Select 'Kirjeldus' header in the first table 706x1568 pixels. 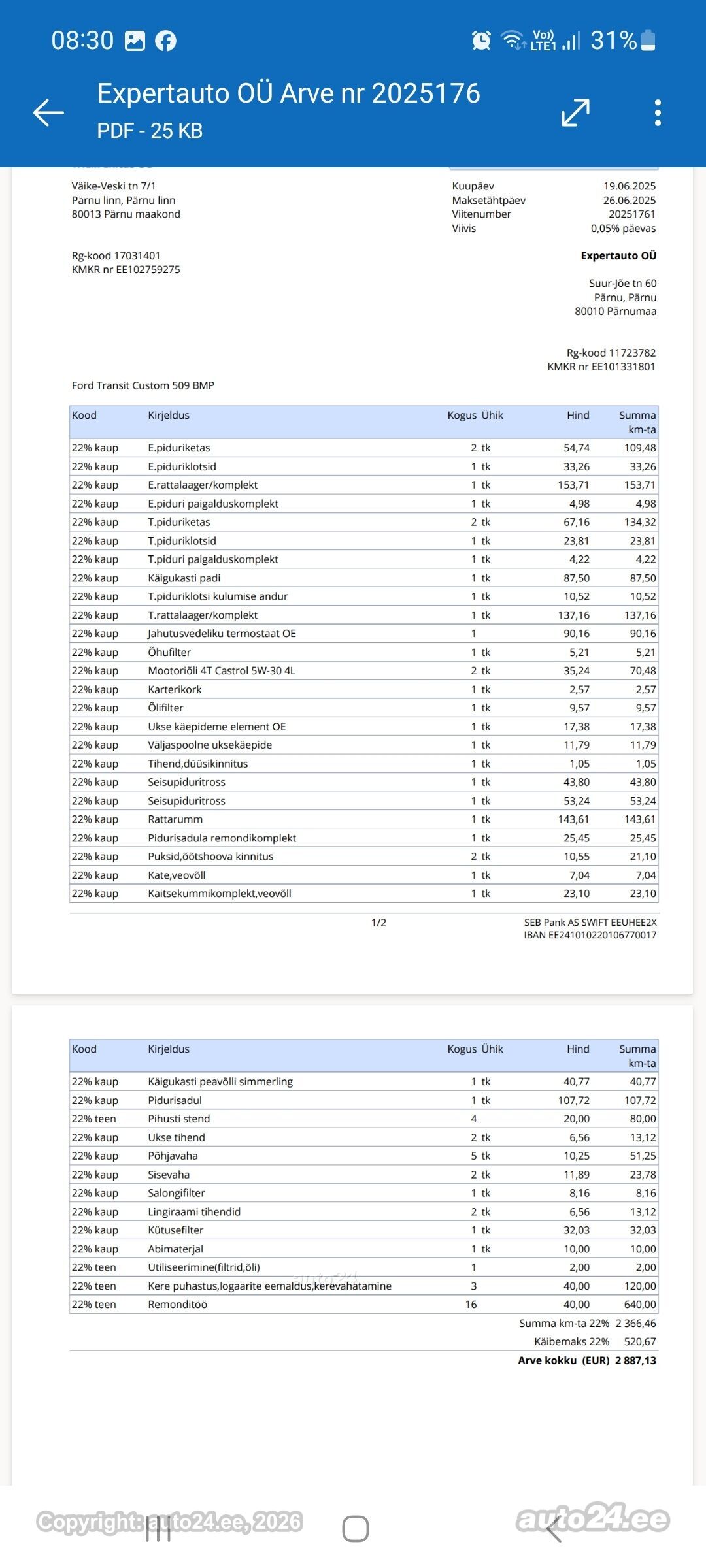[169, 416]
